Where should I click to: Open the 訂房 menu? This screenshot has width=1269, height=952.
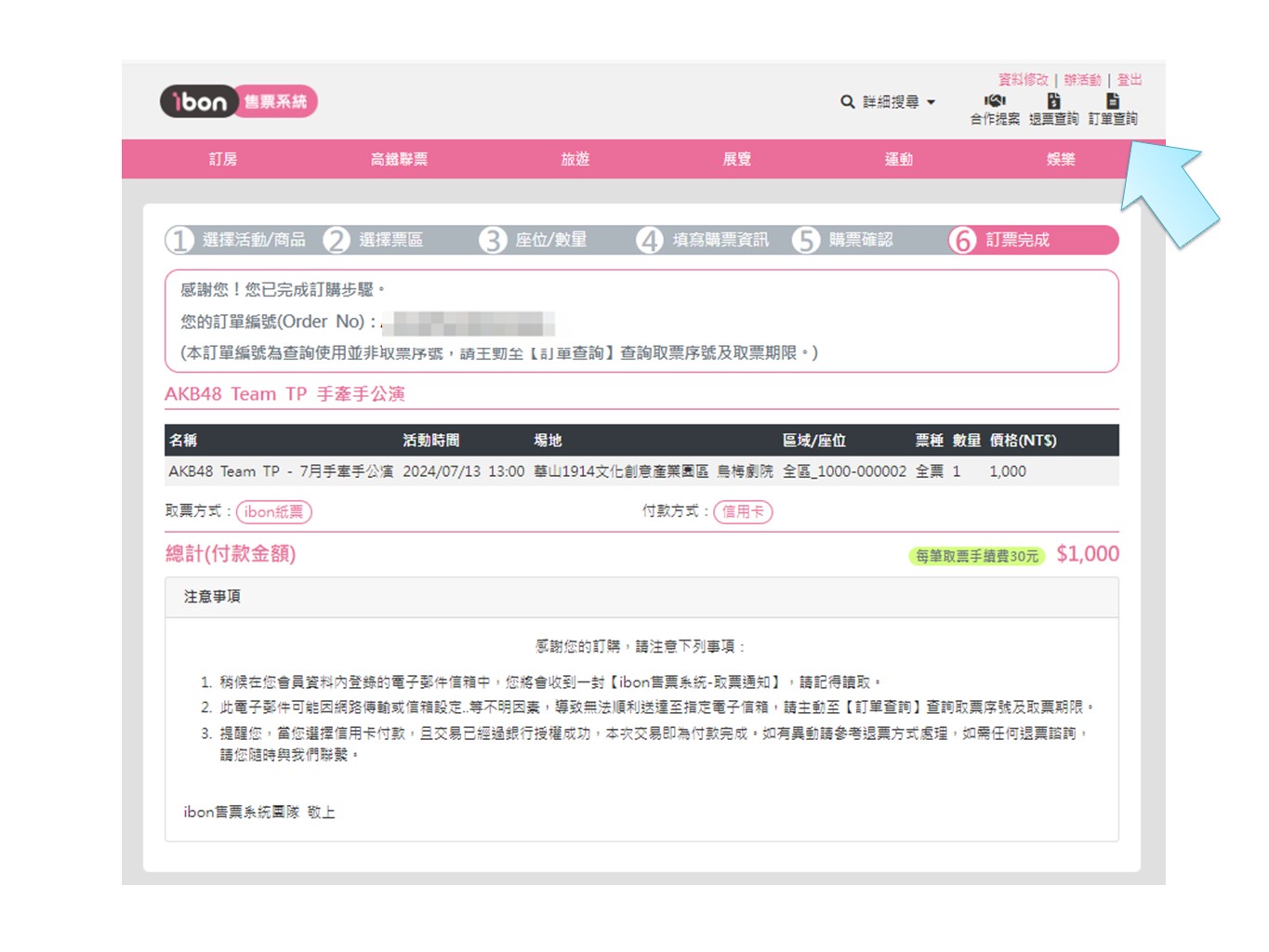click(223, 159)
